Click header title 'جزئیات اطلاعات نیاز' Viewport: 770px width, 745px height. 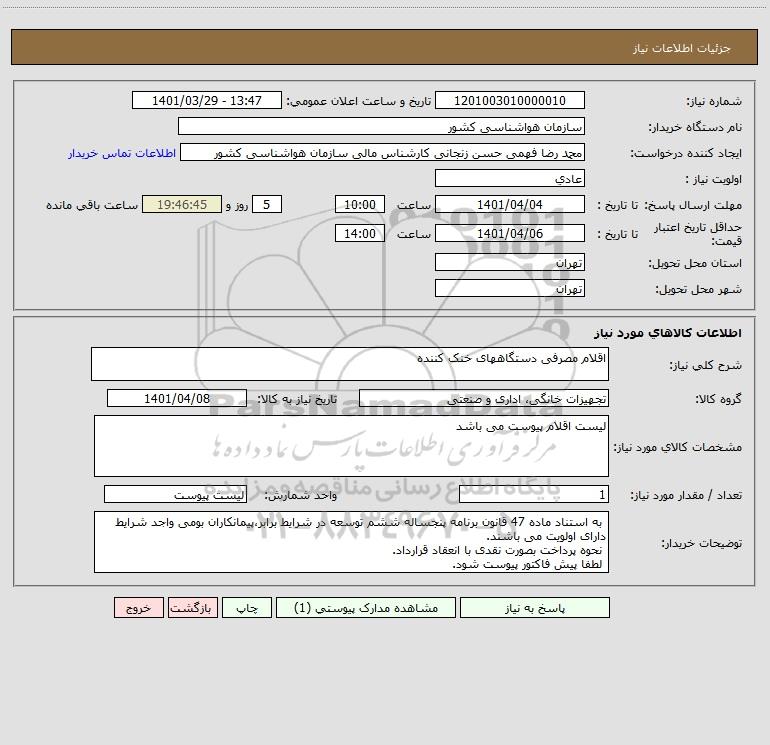(x=682, y=48)
